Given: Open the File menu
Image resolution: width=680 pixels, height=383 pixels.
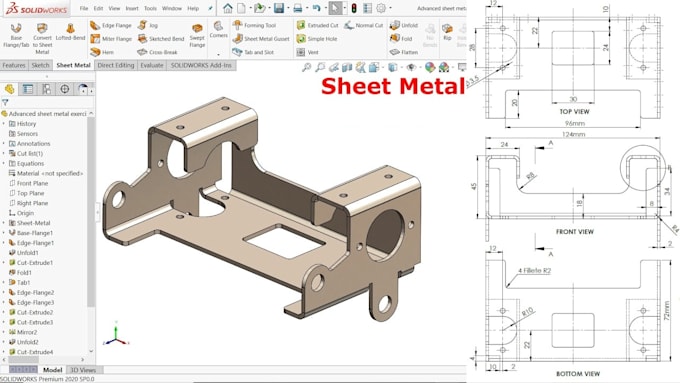Looking at the screenshot, I should (84, 8).
